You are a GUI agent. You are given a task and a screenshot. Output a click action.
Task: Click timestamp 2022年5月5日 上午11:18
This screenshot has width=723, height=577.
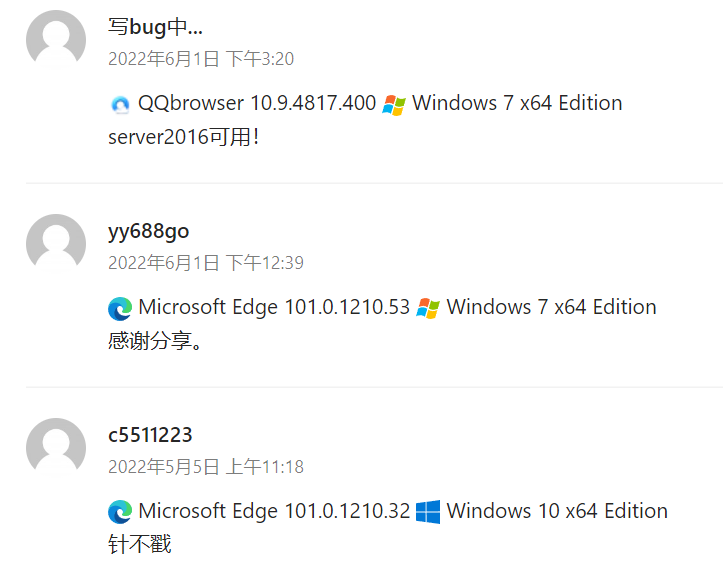pyautogui.click(x=205, y=467)
